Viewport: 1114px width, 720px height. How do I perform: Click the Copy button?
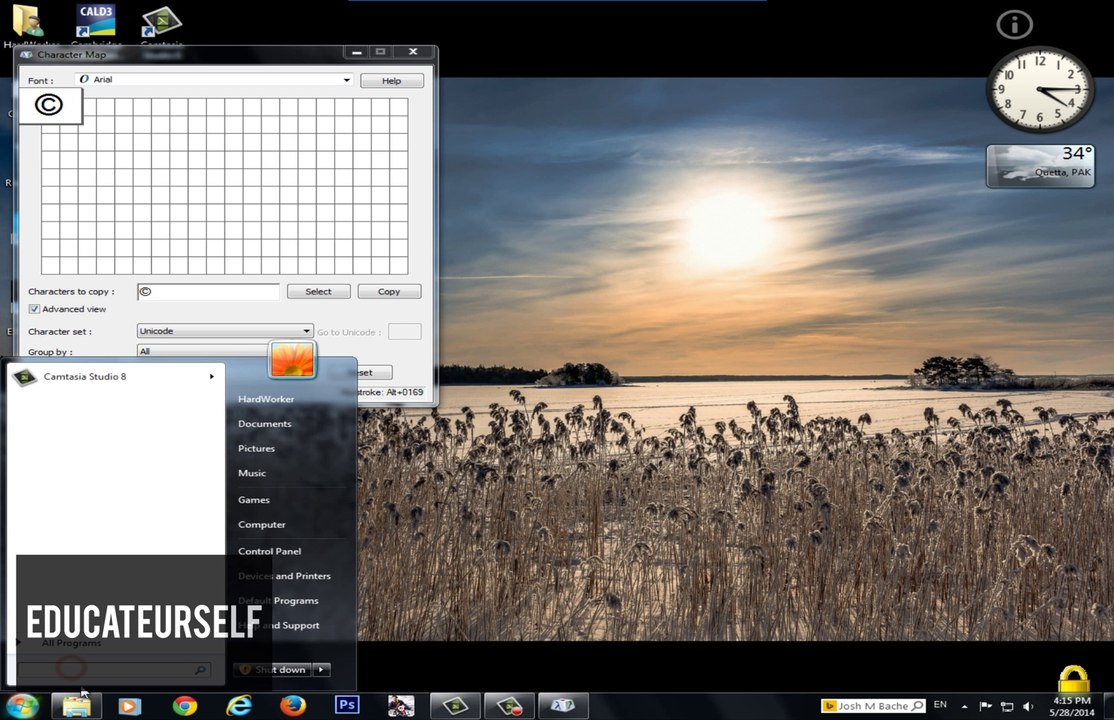coord(389,291)
